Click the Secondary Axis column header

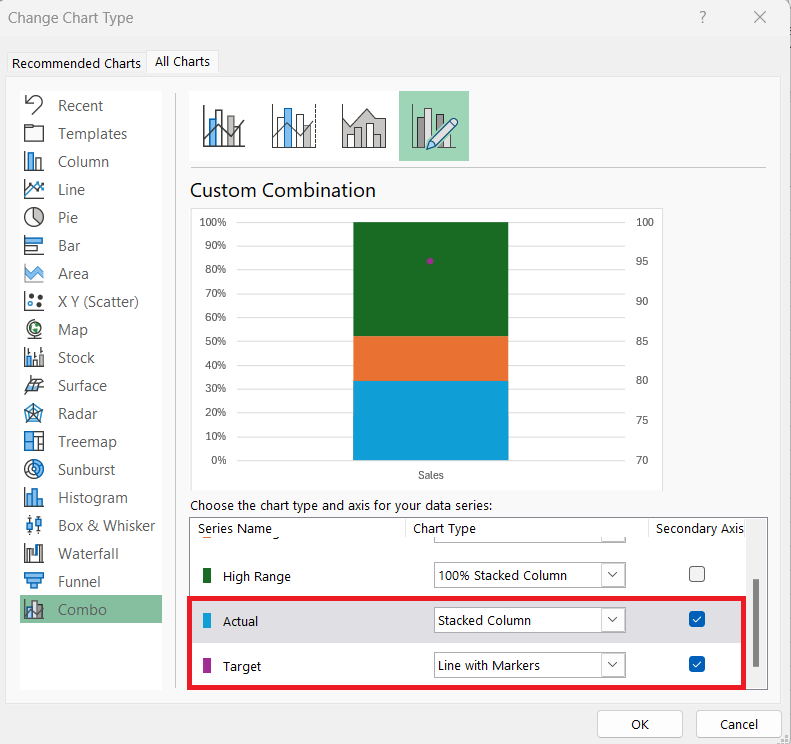click(699, 528)
